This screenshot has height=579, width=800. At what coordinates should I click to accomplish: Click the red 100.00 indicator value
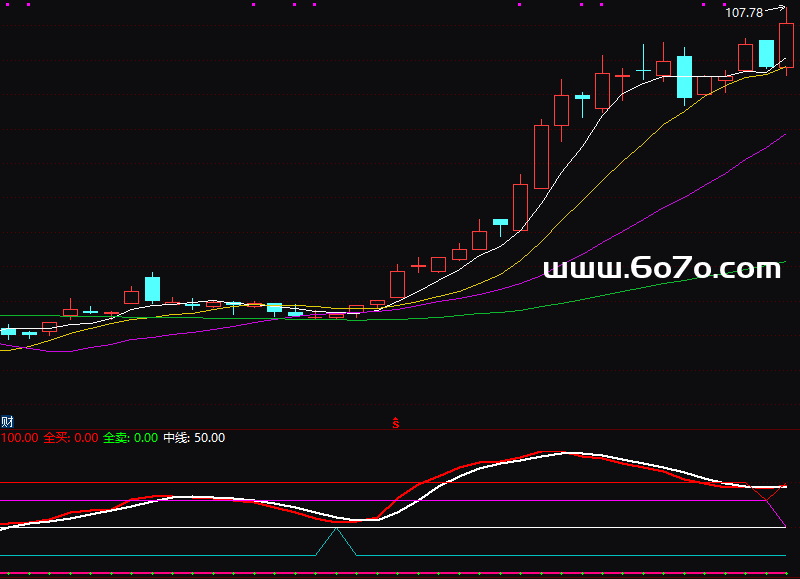(19, 438)
